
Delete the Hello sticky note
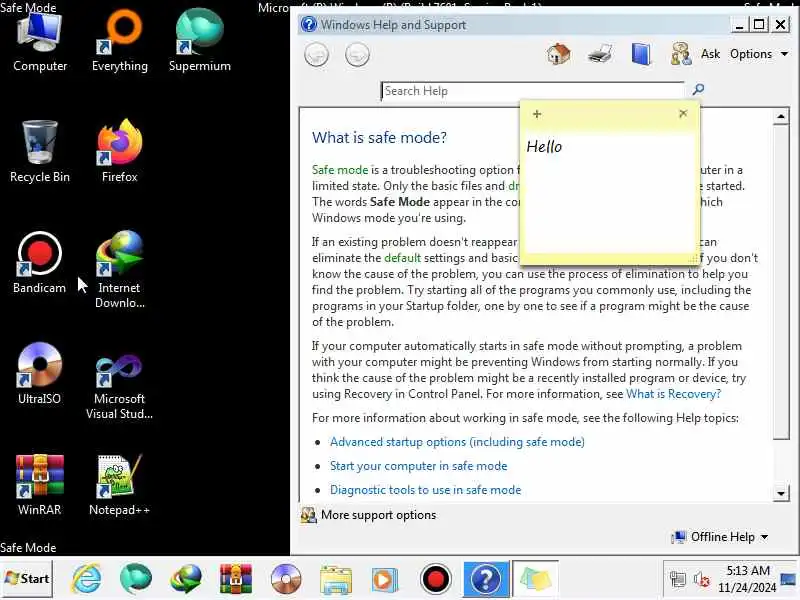click(x=683, y=113)
